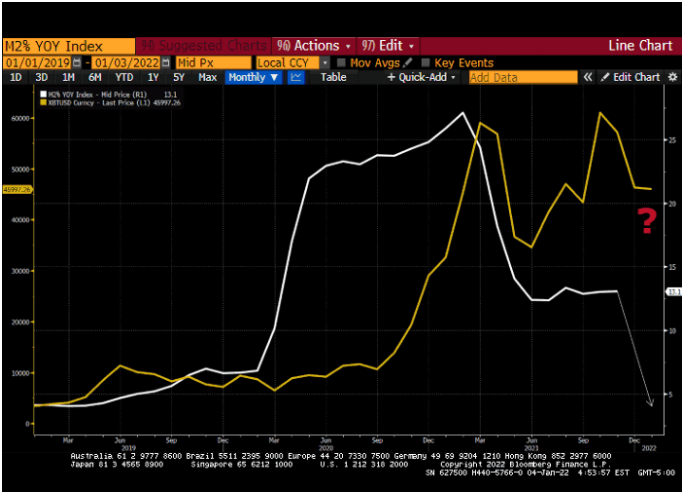Open the Actions dropdown menu
685x495 pixels.
pyautogui.click(x=314, y=45)
